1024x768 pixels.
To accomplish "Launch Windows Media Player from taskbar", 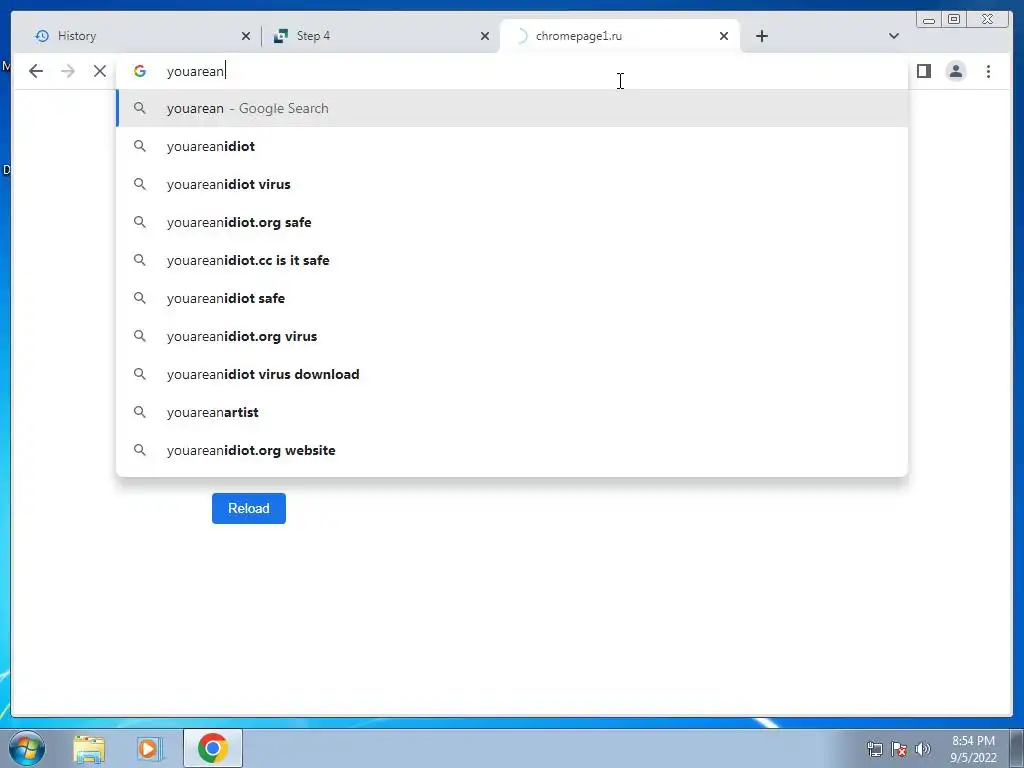I will [x=149, y=748].
